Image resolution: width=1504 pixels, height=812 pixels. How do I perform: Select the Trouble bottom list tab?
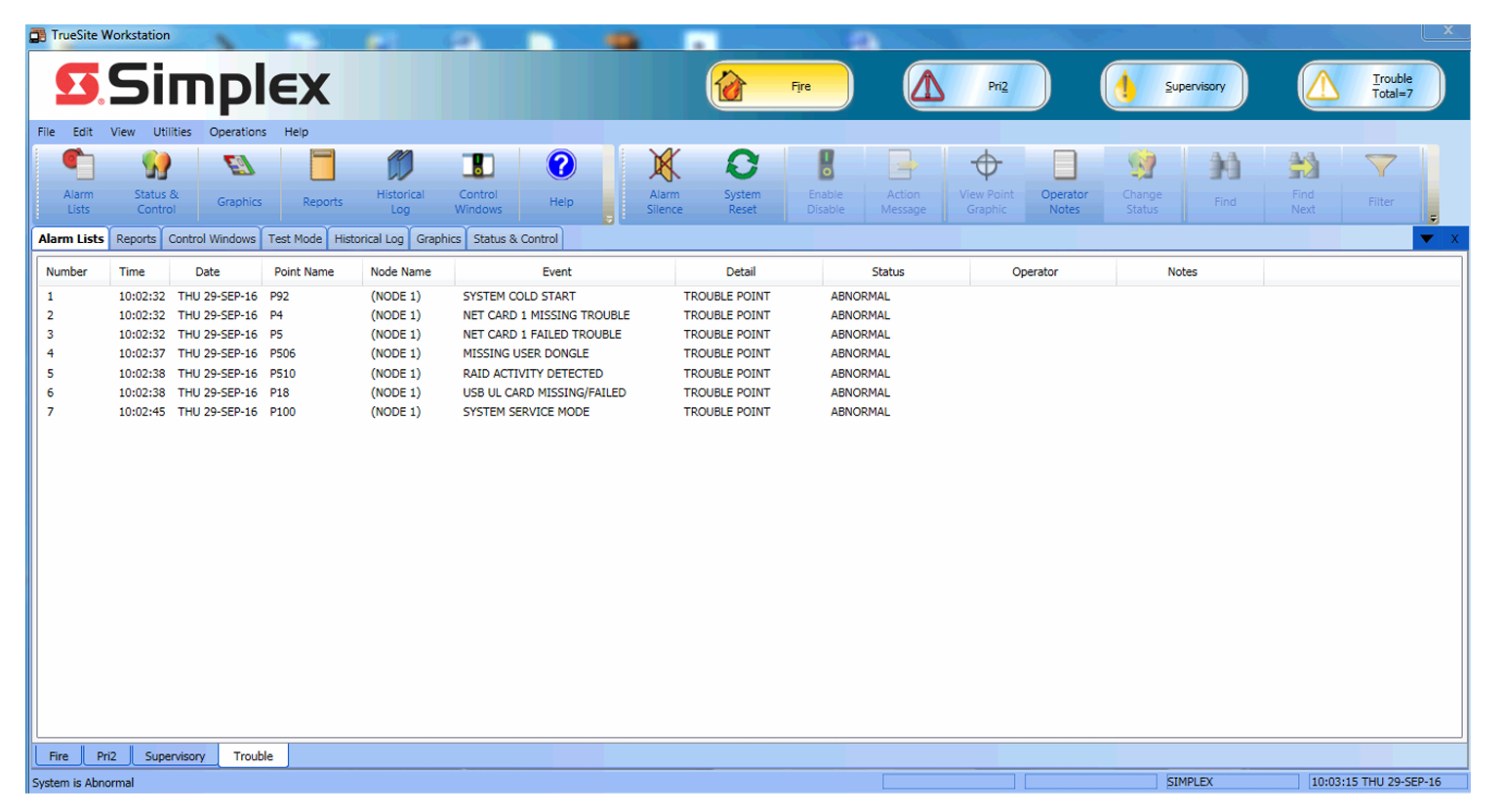tap(253, 755)
